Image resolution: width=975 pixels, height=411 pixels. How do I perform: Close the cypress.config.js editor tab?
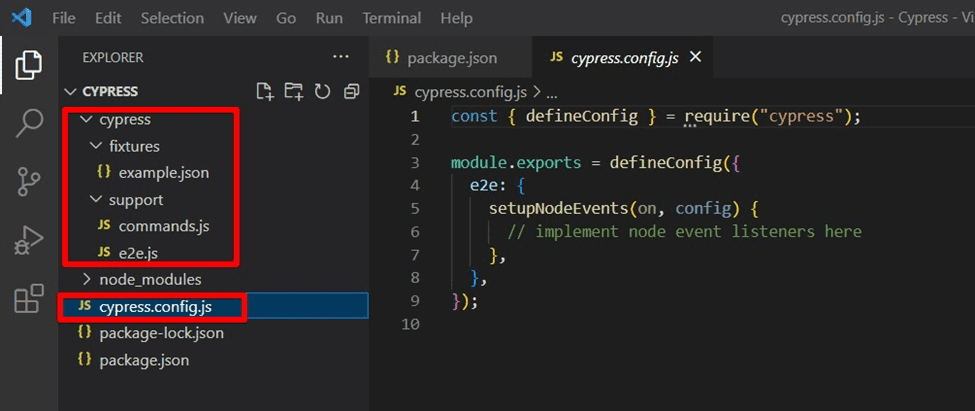pyautogui.click(x=696, y=57)
